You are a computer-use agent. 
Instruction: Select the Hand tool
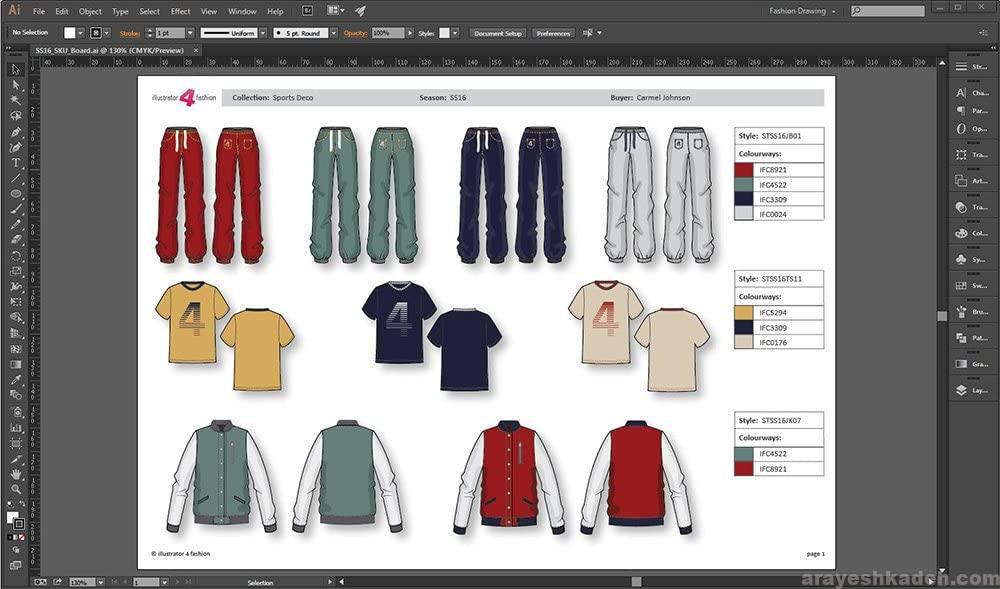click(x=16, y=472)
